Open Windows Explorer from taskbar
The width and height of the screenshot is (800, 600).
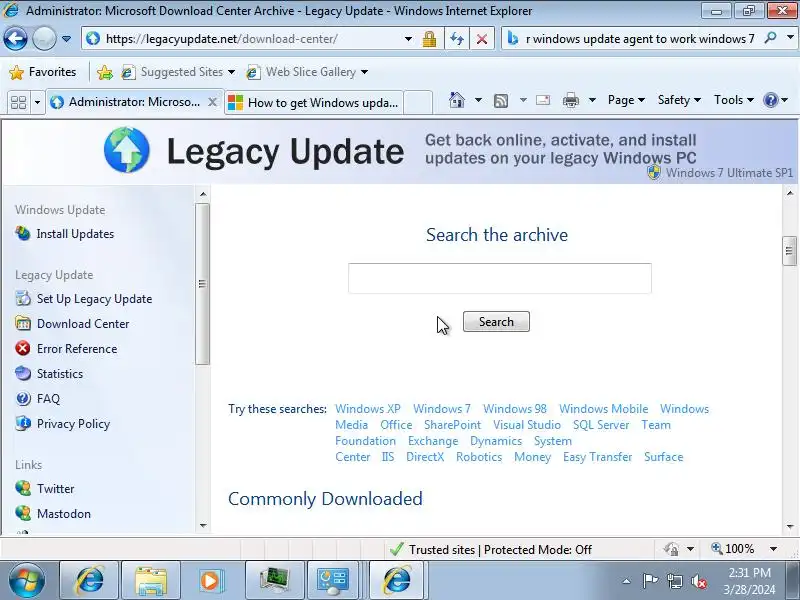[x=151, y=580]
